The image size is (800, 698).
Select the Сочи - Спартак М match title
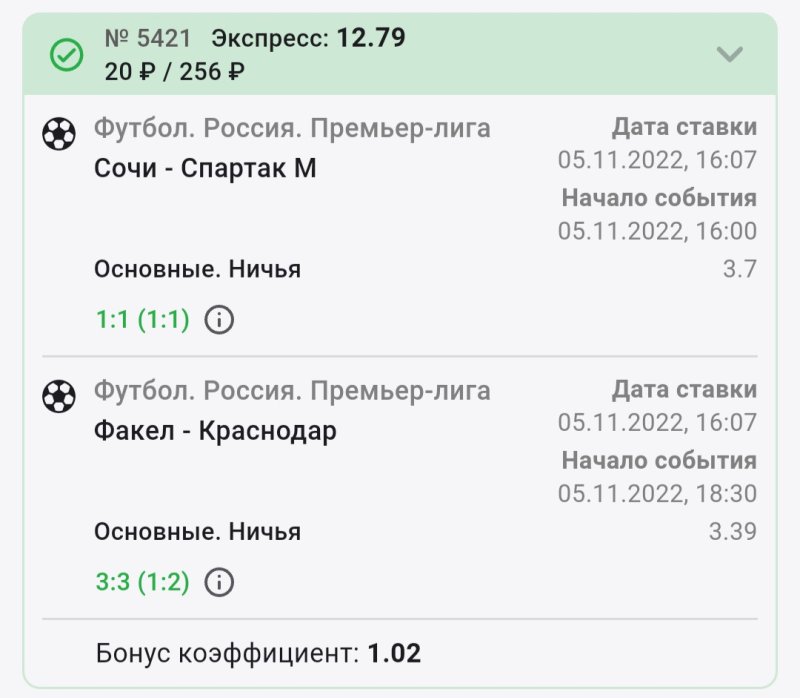(x=205, y=168)
